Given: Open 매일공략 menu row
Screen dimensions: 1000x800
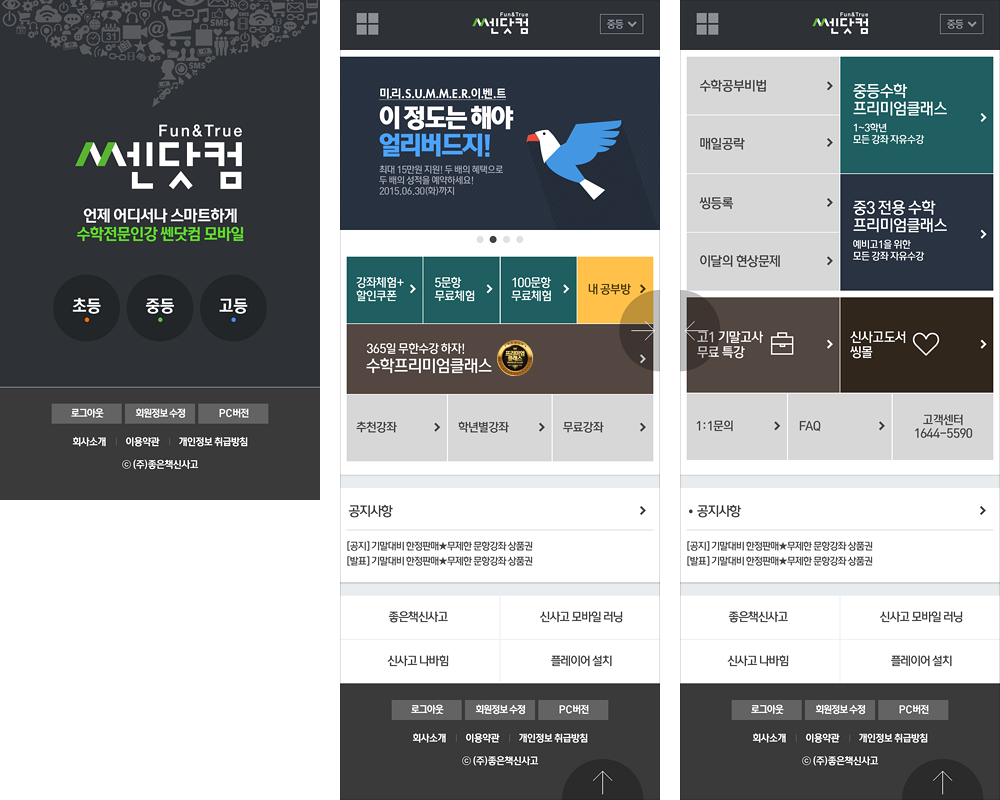Looking at the screenshot, I should click(763, 144).
